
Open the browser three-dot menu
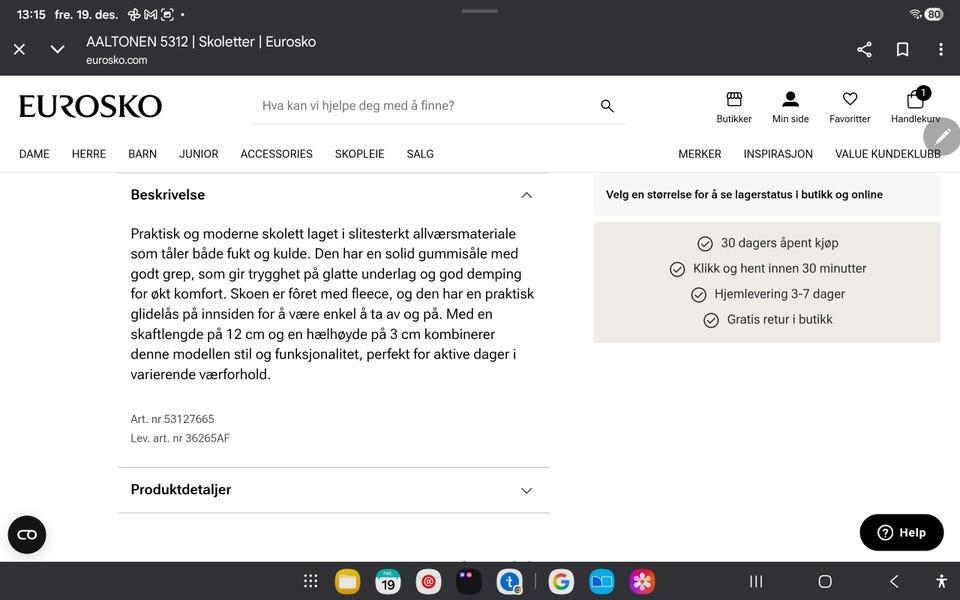(x=941, y=50)
